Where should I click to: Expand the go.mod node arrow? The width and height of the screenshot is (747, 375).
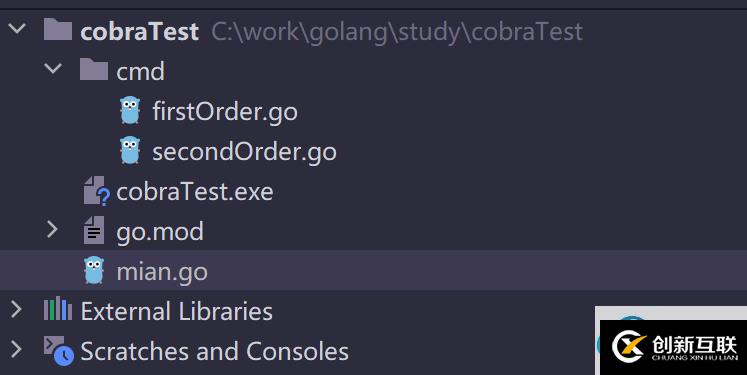(52, 230)
